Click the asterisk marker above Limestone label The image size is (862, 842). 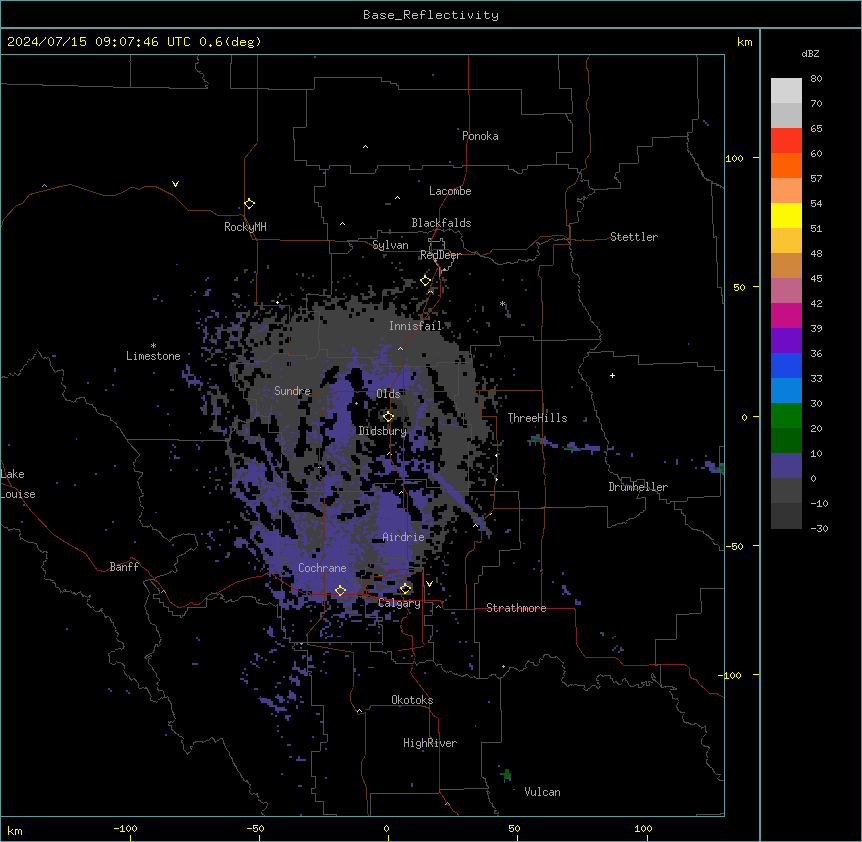click(153, 346)
